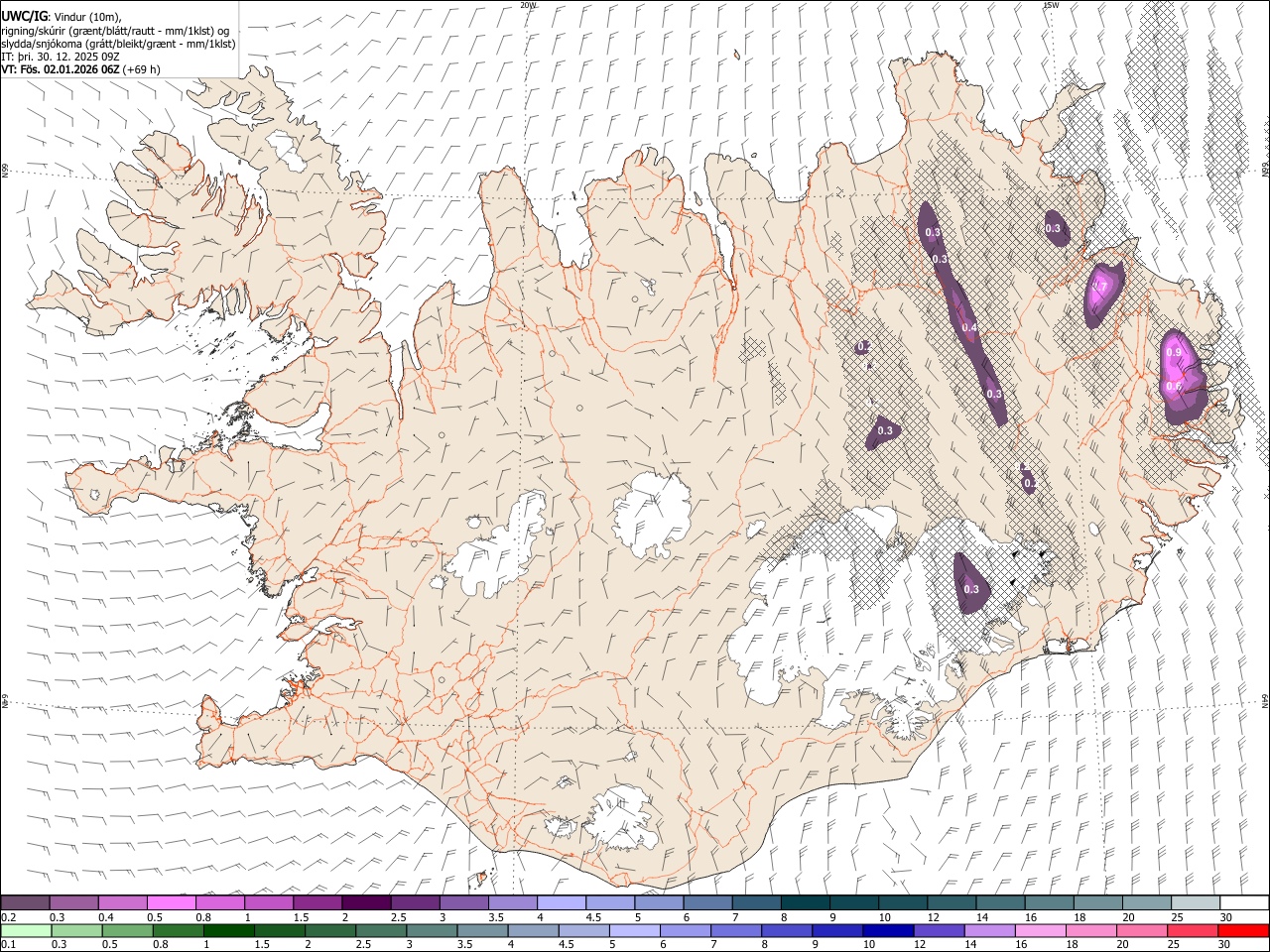
Task: Click the 'Vindur (10m)' header text
Action: click(86, 17)
